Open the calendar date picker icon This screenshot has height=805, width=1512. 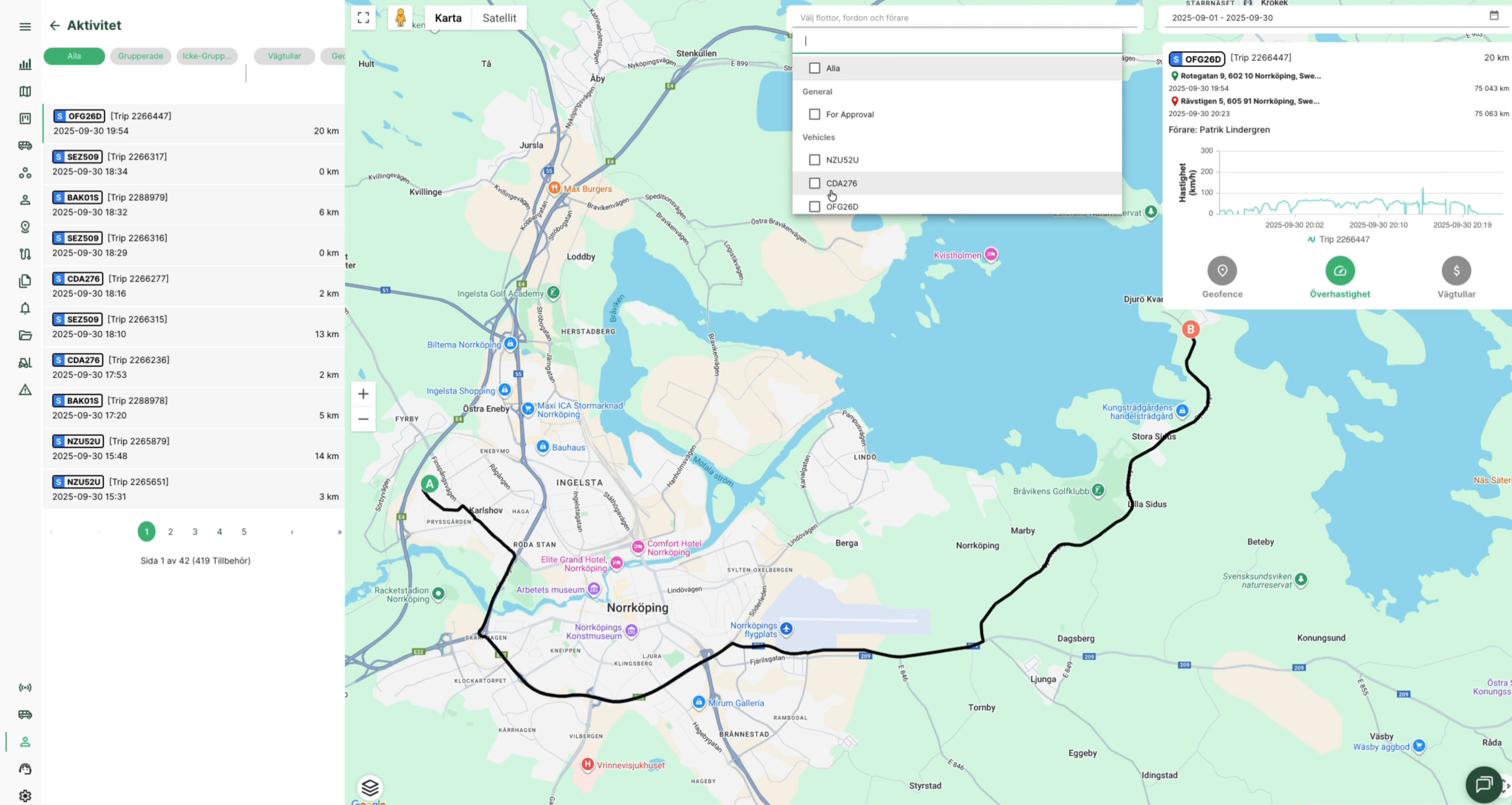point(1494,16)
